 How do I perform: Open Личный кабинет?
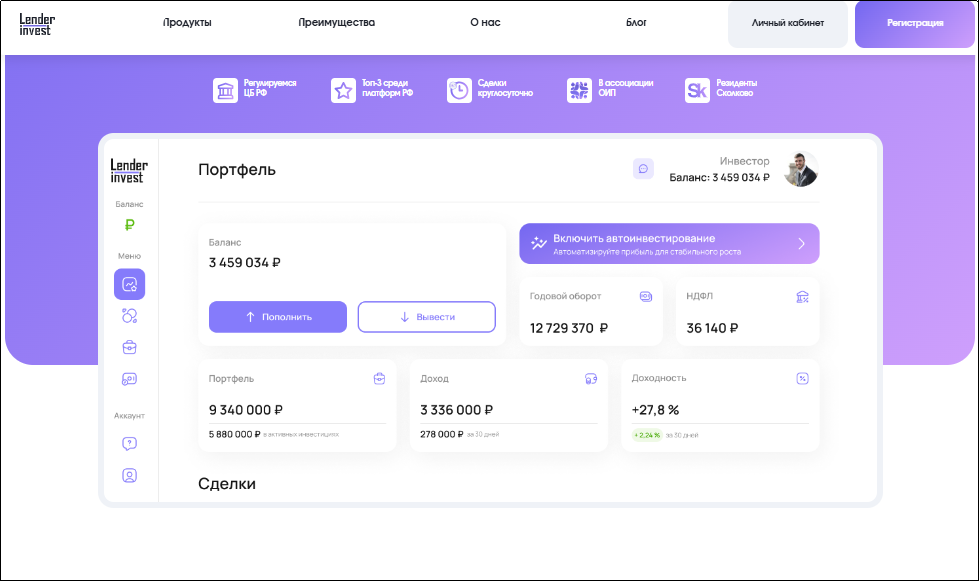[x=787, y=22]
